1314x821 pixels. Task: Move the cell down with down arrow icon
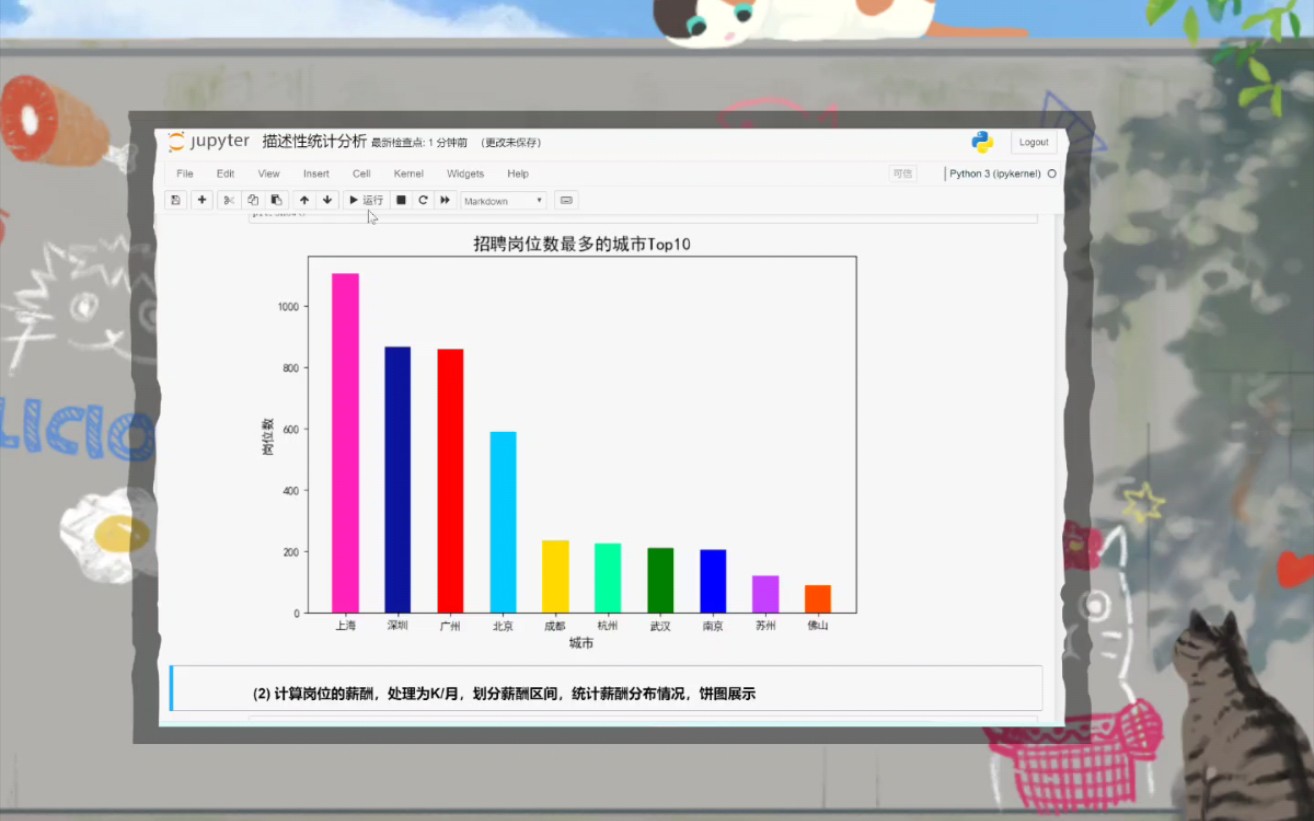pyautogui.click(x=327, y=200)
